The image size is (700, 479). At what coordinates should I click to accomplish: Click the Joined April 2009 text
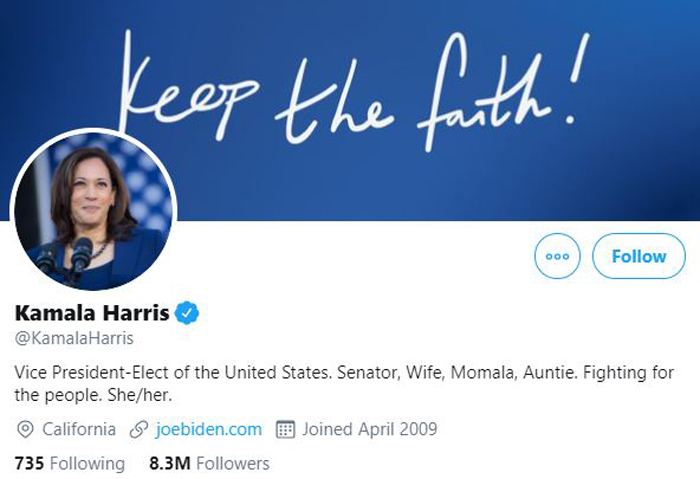[x=370, y=429]
